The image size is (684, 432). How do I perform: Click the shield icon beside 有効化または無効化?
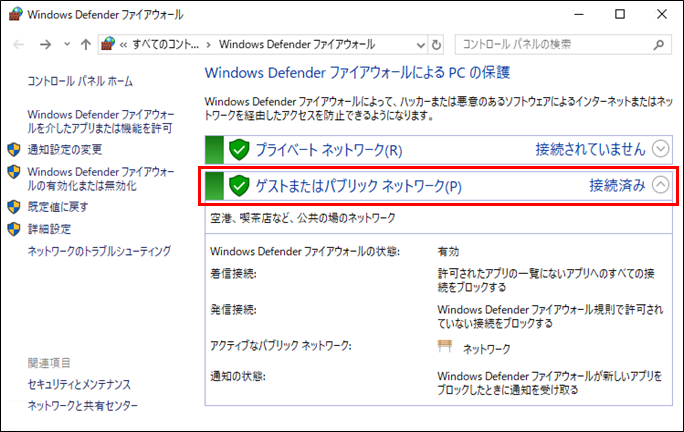click(x=14, y=172)
